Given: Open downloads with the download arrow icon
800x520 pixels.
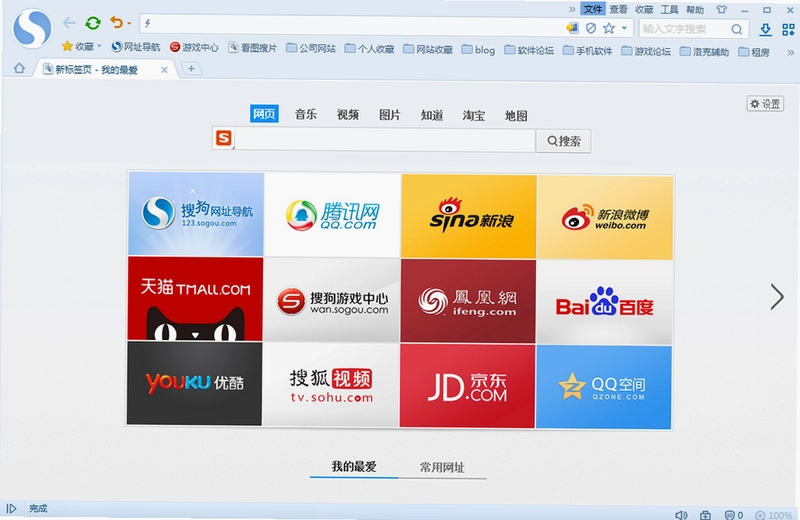Looking at the screenshot, I should pos(765,29).
